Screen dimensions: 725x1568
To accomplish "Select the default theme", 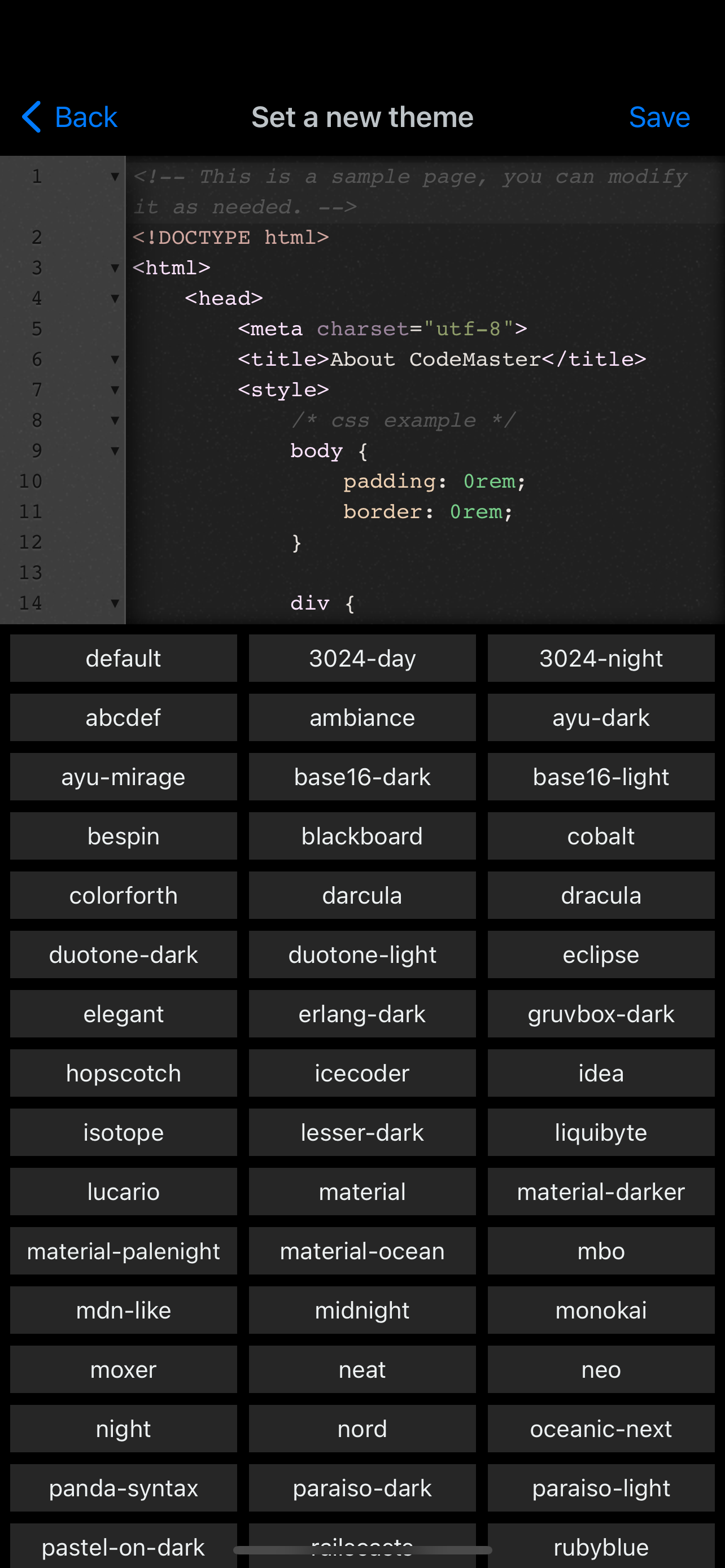I will tap(123, 658).
